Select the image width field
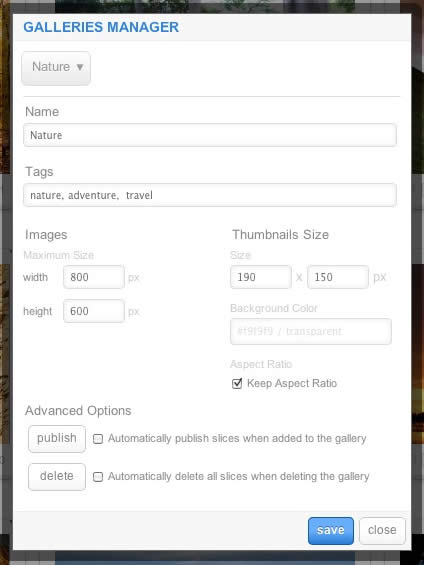 tap(94, 277)
